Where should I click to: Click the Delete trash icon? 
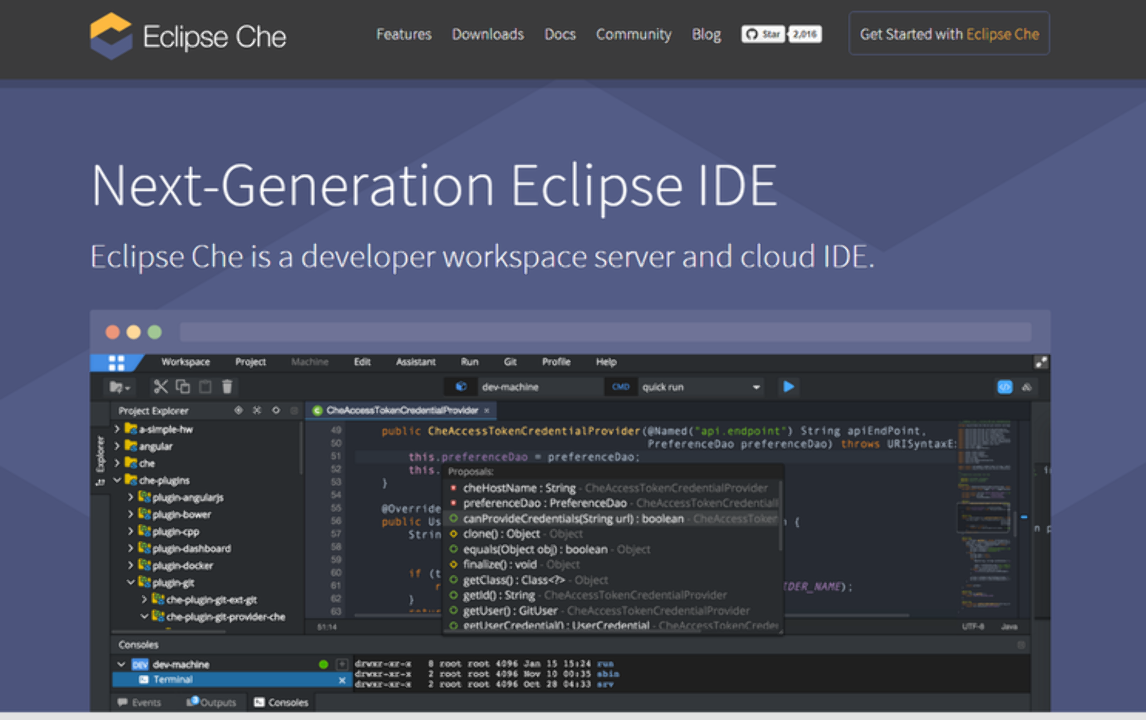coord(227,387)
